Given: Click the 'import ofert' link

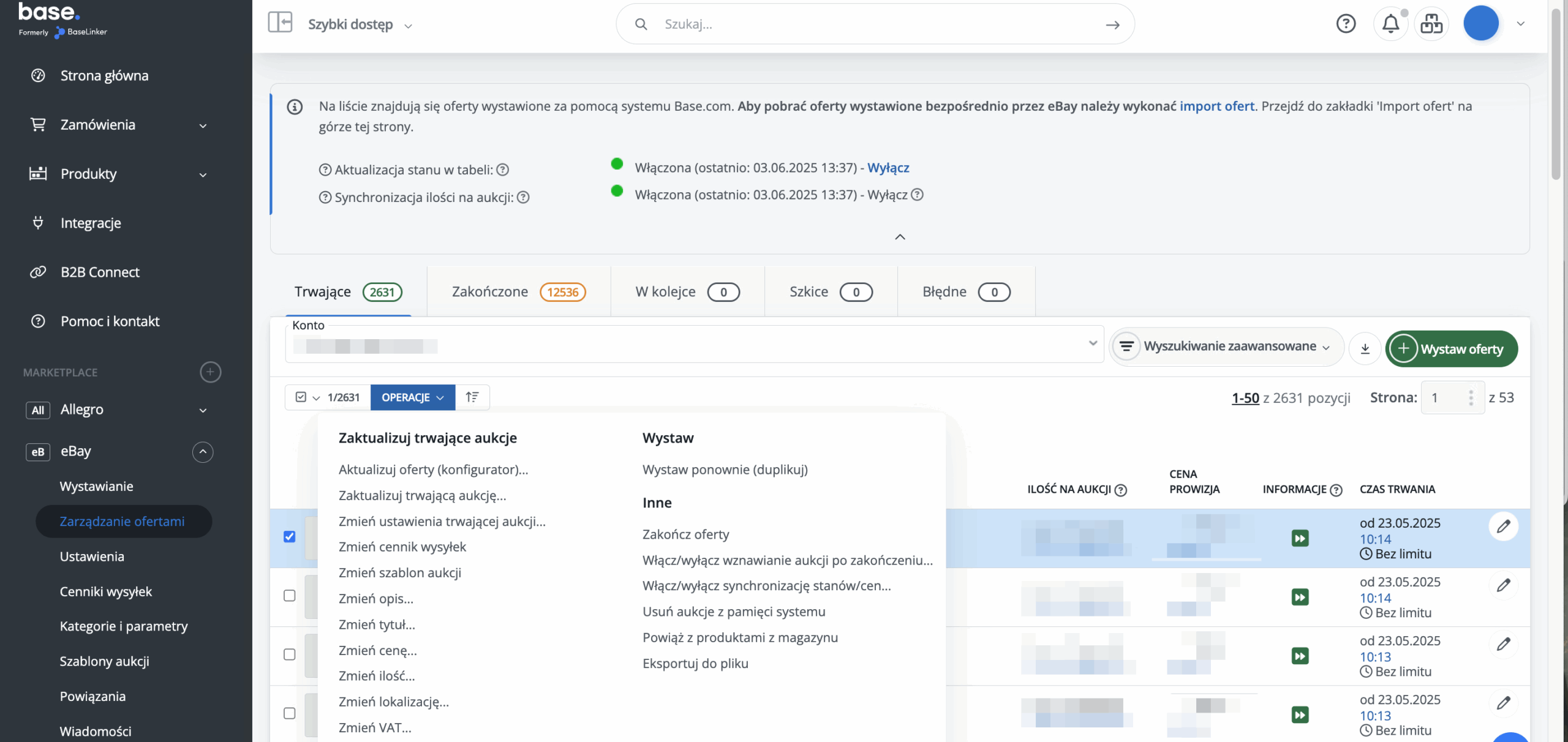Looking at the screenshot, I should 1216,106.
